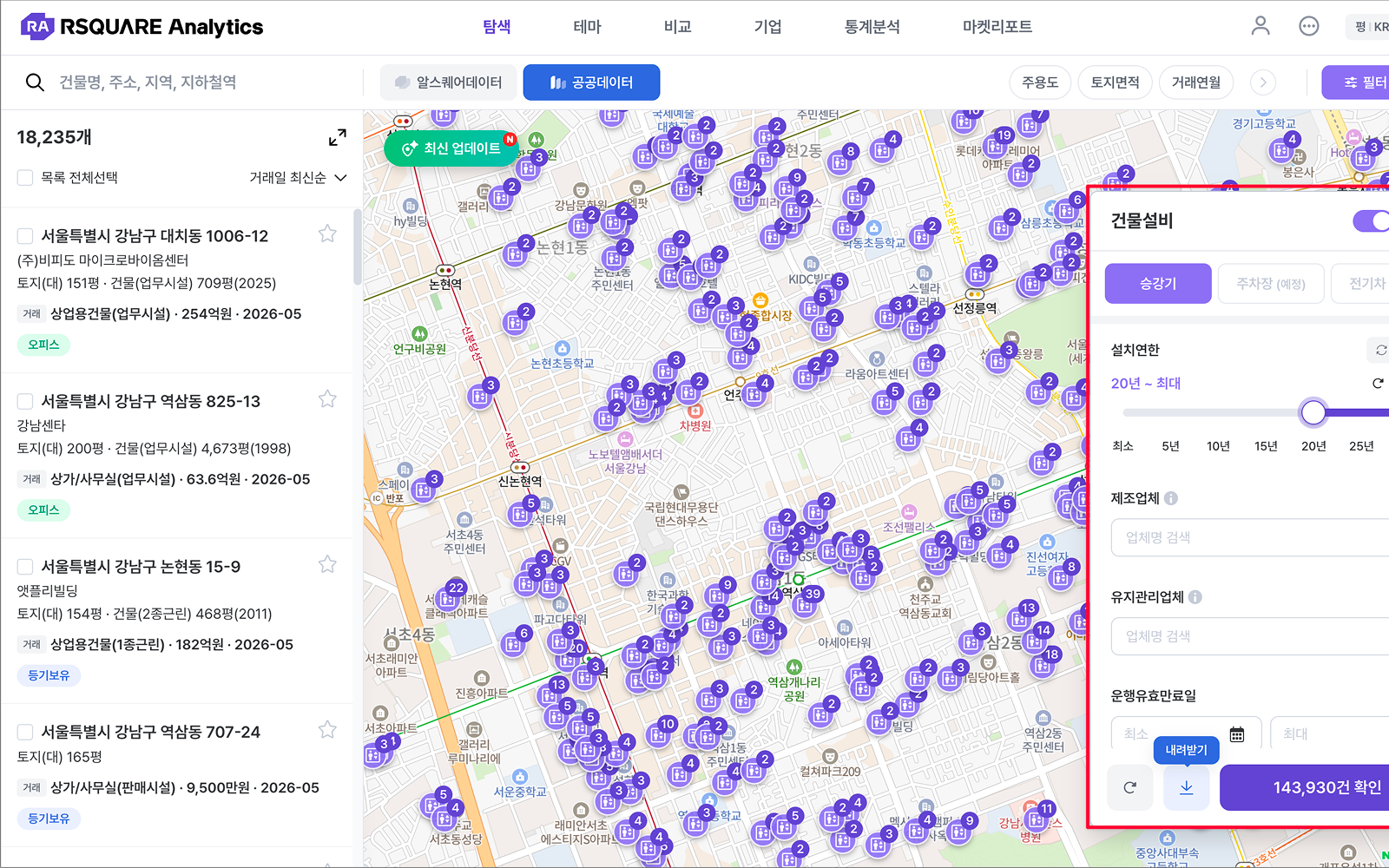Reset the 20년 ~ 최대 range icon
This screenshot has width=1389, height=868.
(x=1378, y=383)
